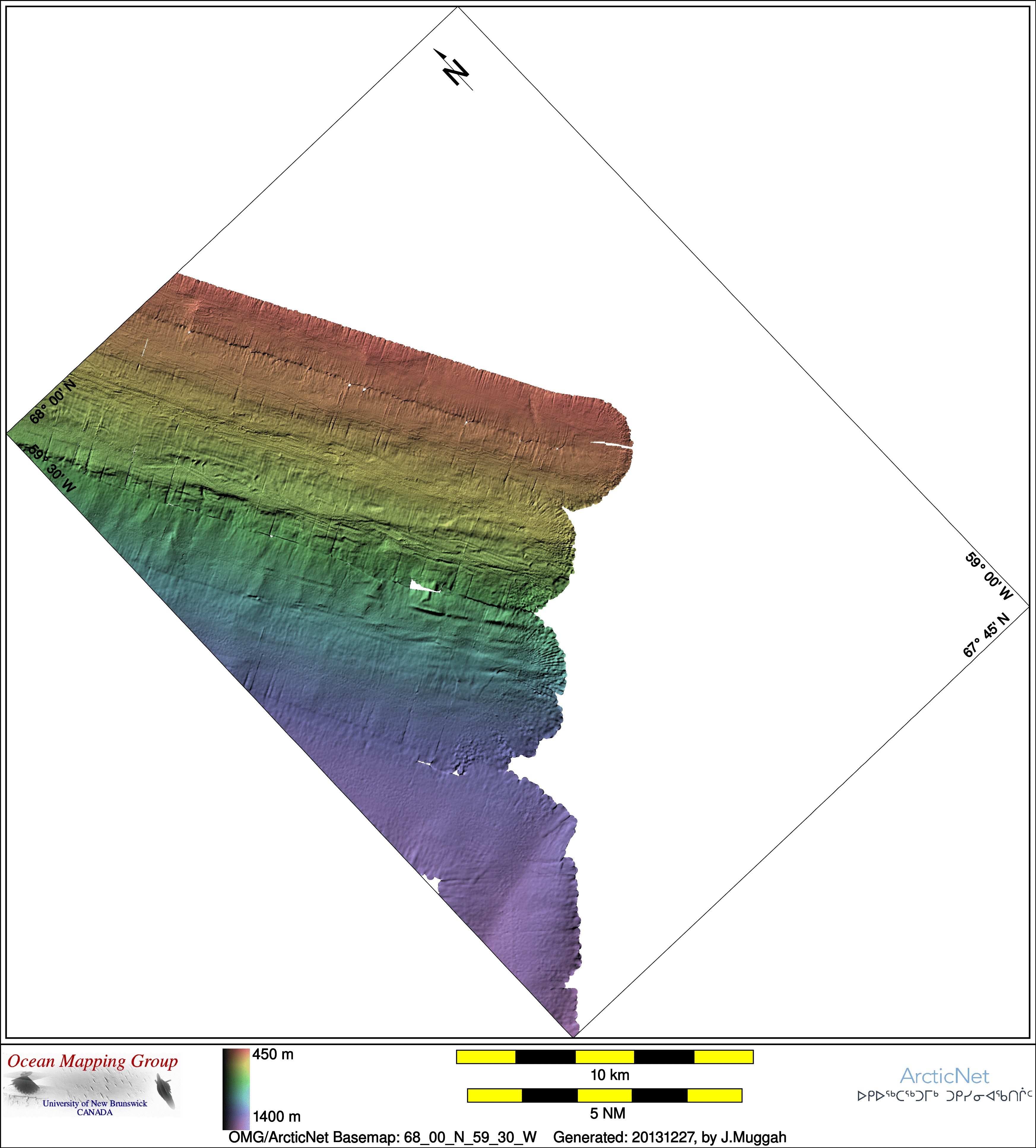Click the Generated date and author text
Viewport: 1036px width, 1148px height.
click(x=669, y=1137)
